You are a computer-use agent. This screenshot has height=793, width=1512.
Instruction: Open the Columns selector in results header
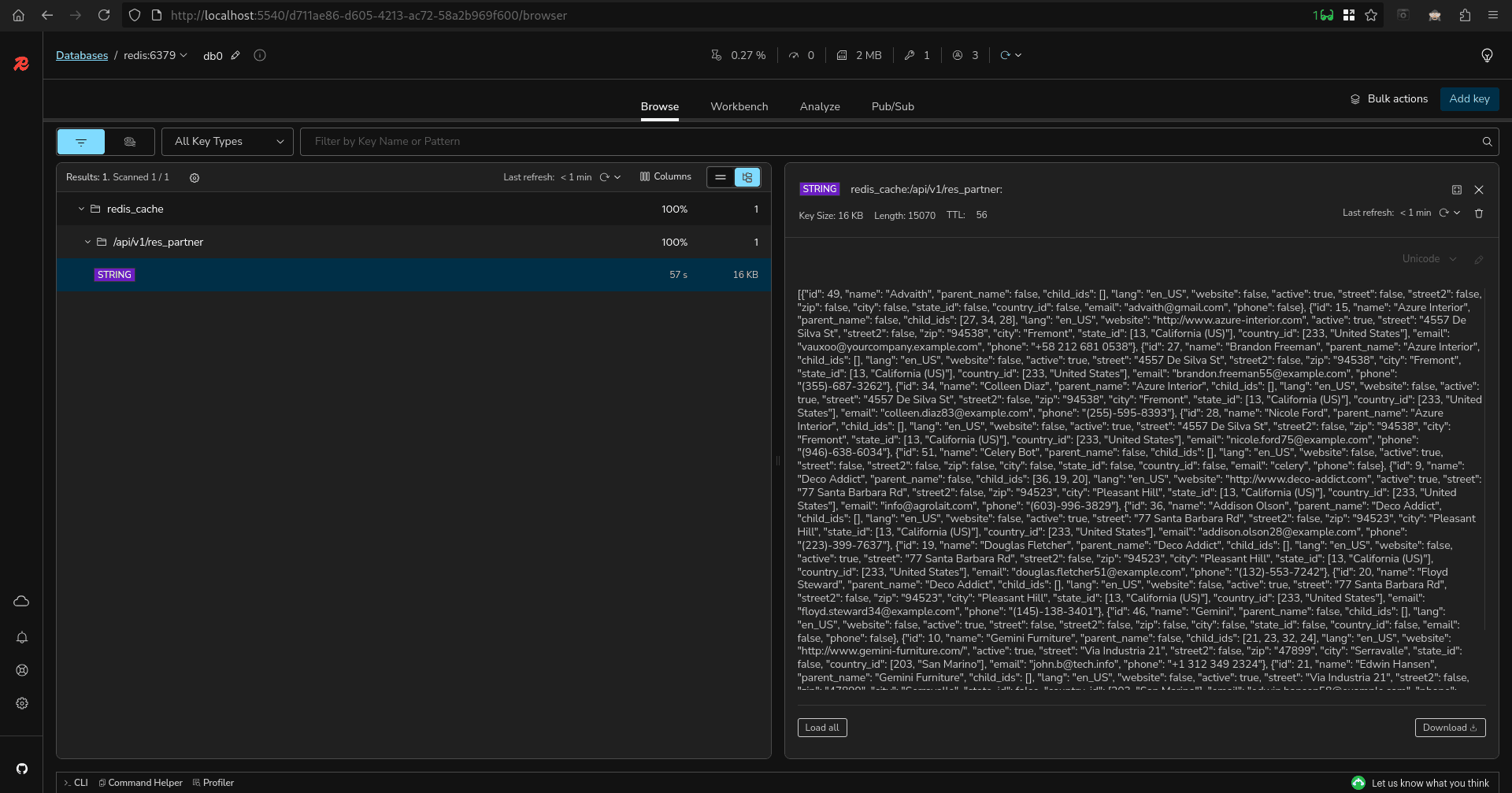(x=665, y=176)
